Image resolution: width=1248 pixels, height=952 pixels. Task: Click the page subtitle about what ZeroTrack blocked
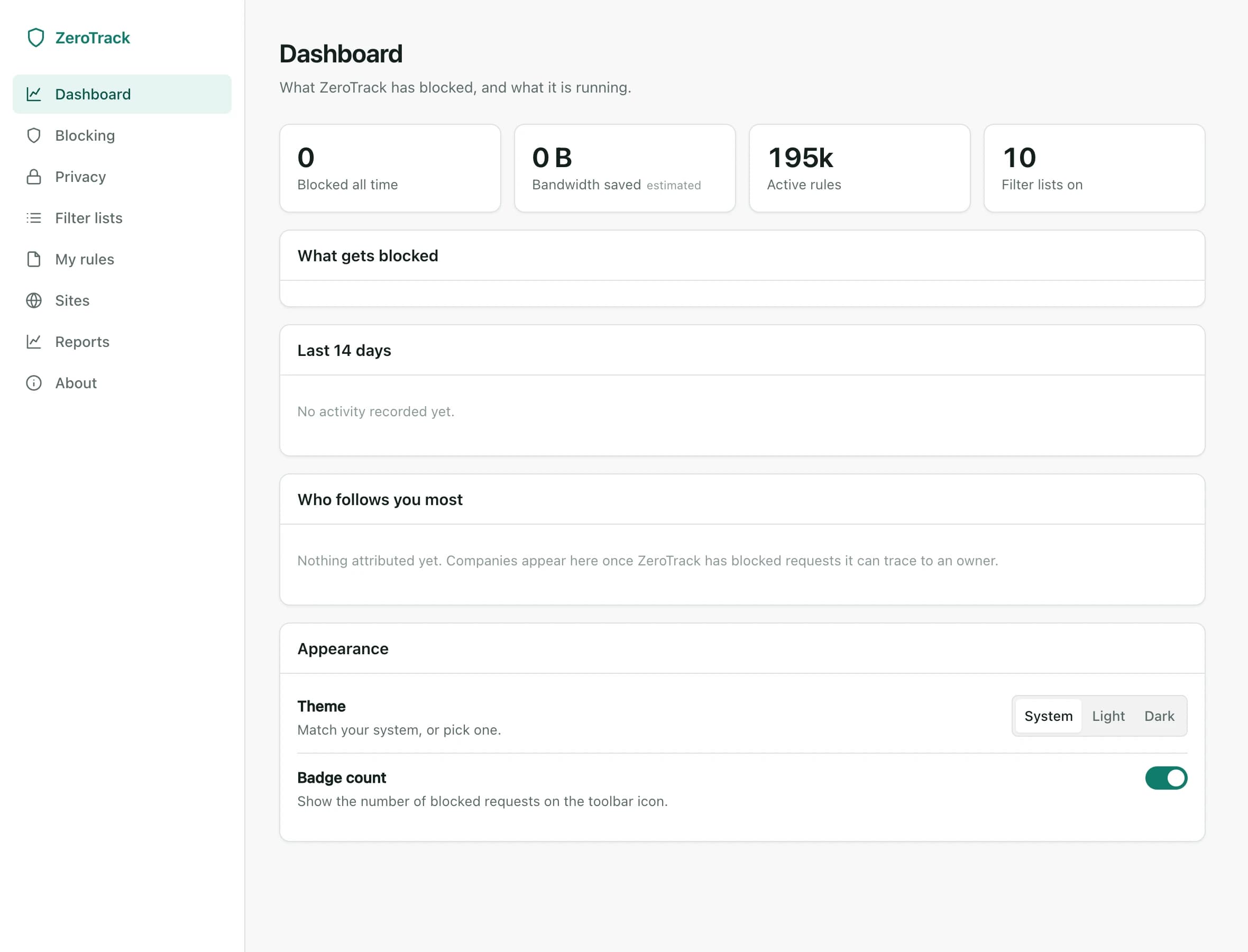pos(455,87)
